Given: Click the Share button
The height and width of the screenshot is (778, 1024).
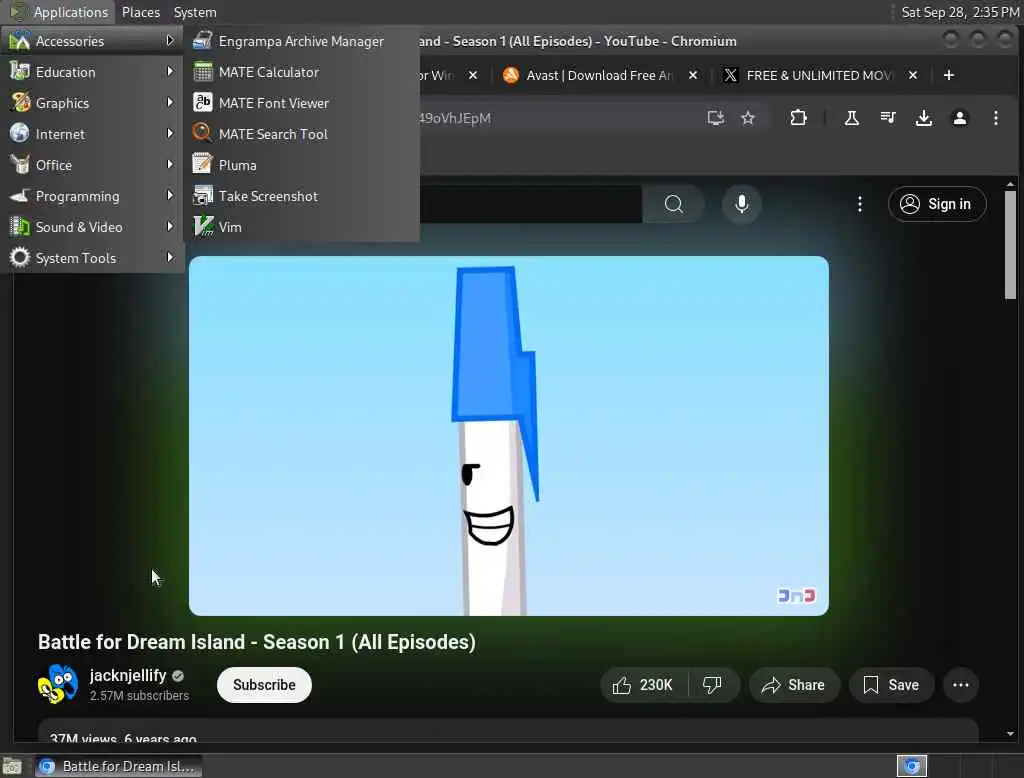Looking at the screenshot, I should tap(793, 685).
